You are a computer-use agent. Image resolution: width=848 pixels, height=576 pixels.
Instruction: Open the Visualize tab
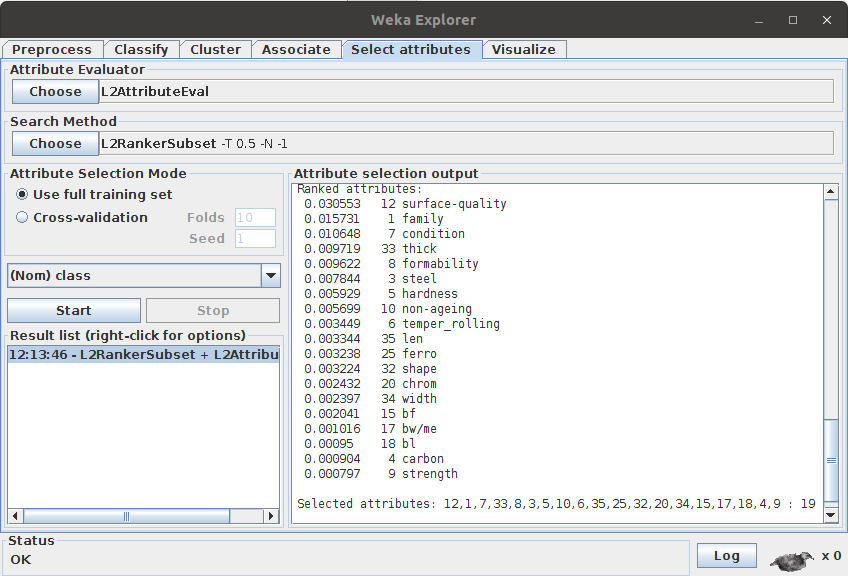[524, 49]
